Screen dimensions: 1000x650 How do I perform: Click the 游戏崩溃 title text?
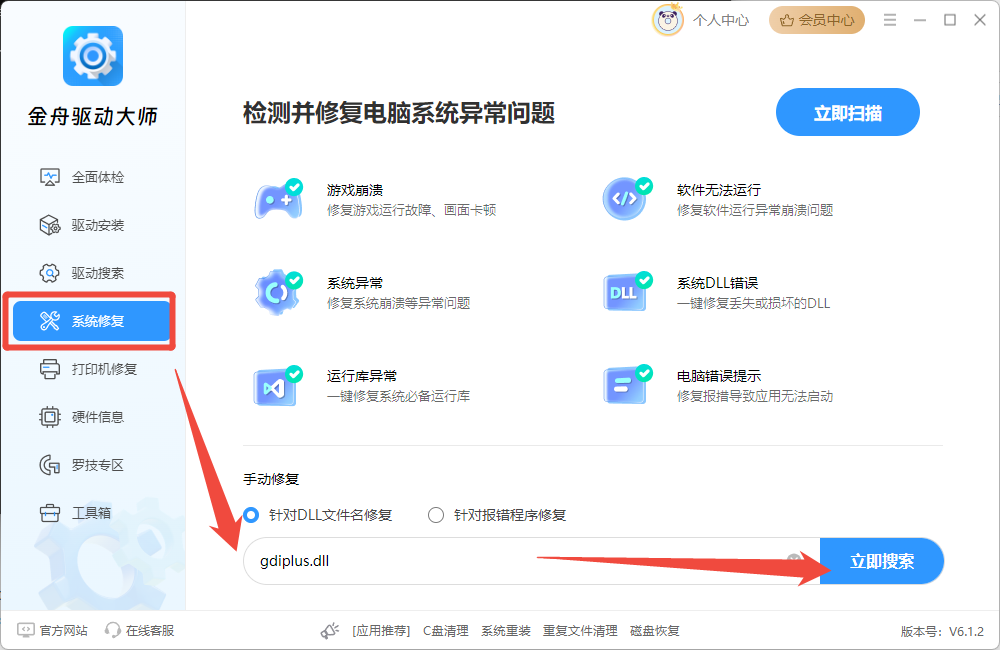coord(355,190)
